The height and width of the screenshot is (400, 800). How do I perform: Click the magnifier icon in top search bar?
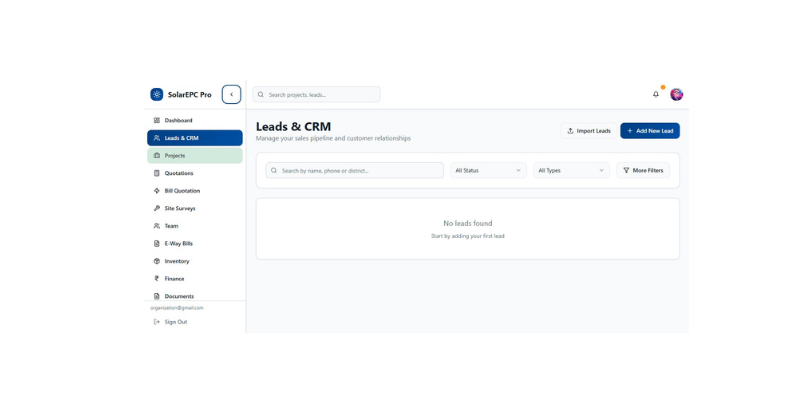coord(261,94)
